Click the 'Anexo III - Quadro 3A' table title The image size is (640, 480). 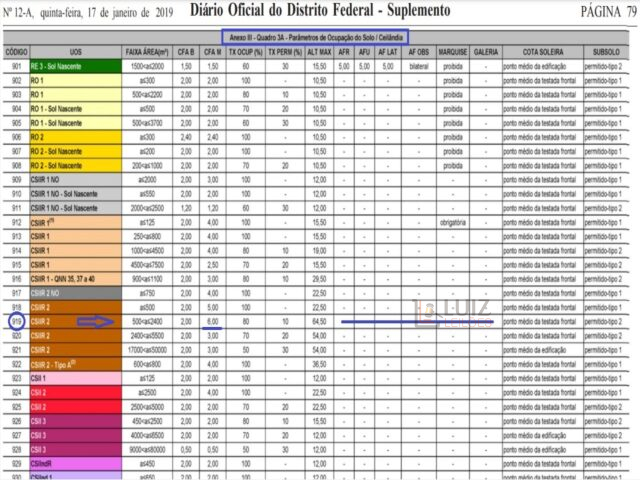click(x=315, y=37)
